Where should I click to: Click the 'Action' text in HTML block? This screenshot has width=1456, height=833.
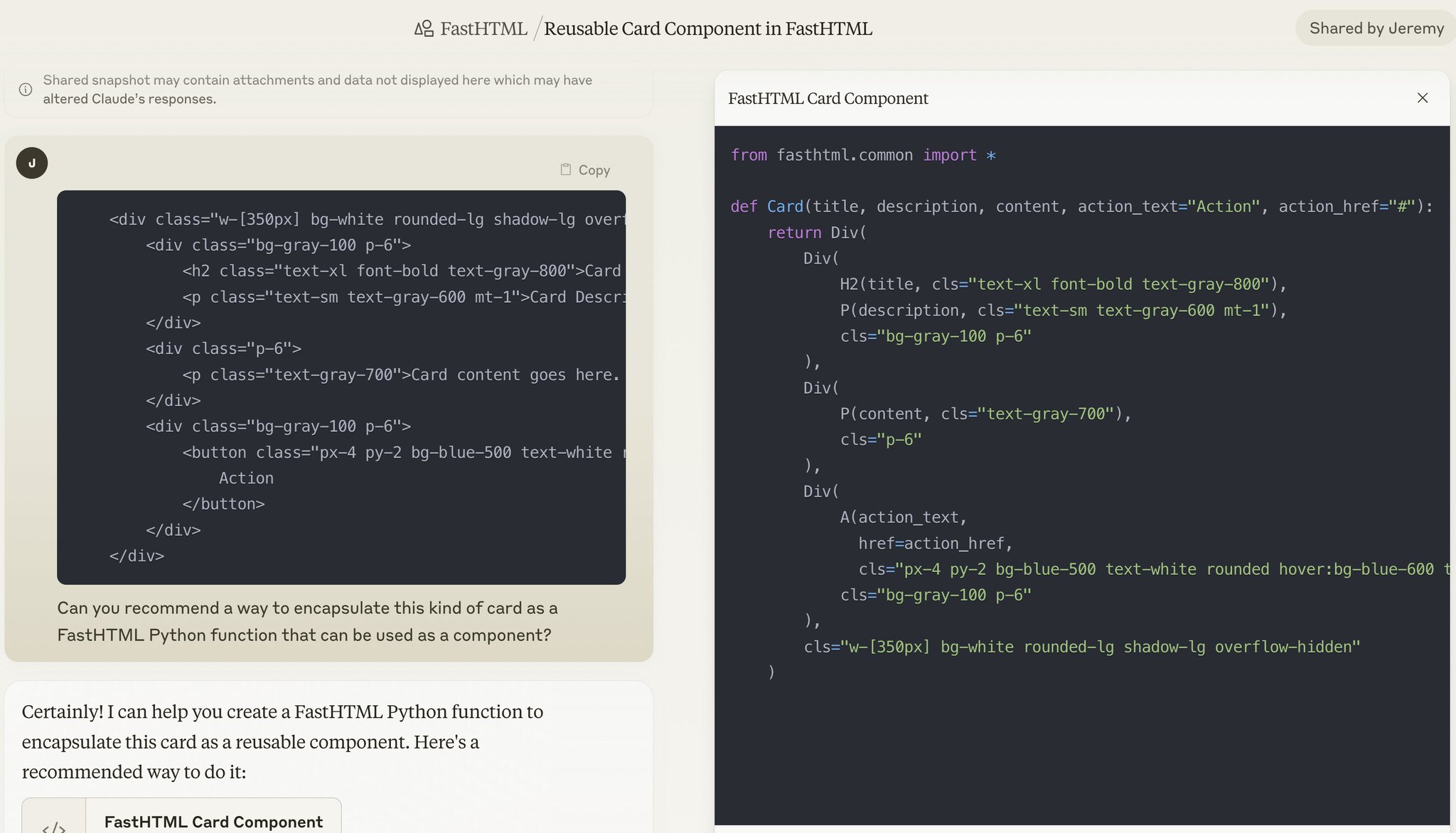pos(246,478)
